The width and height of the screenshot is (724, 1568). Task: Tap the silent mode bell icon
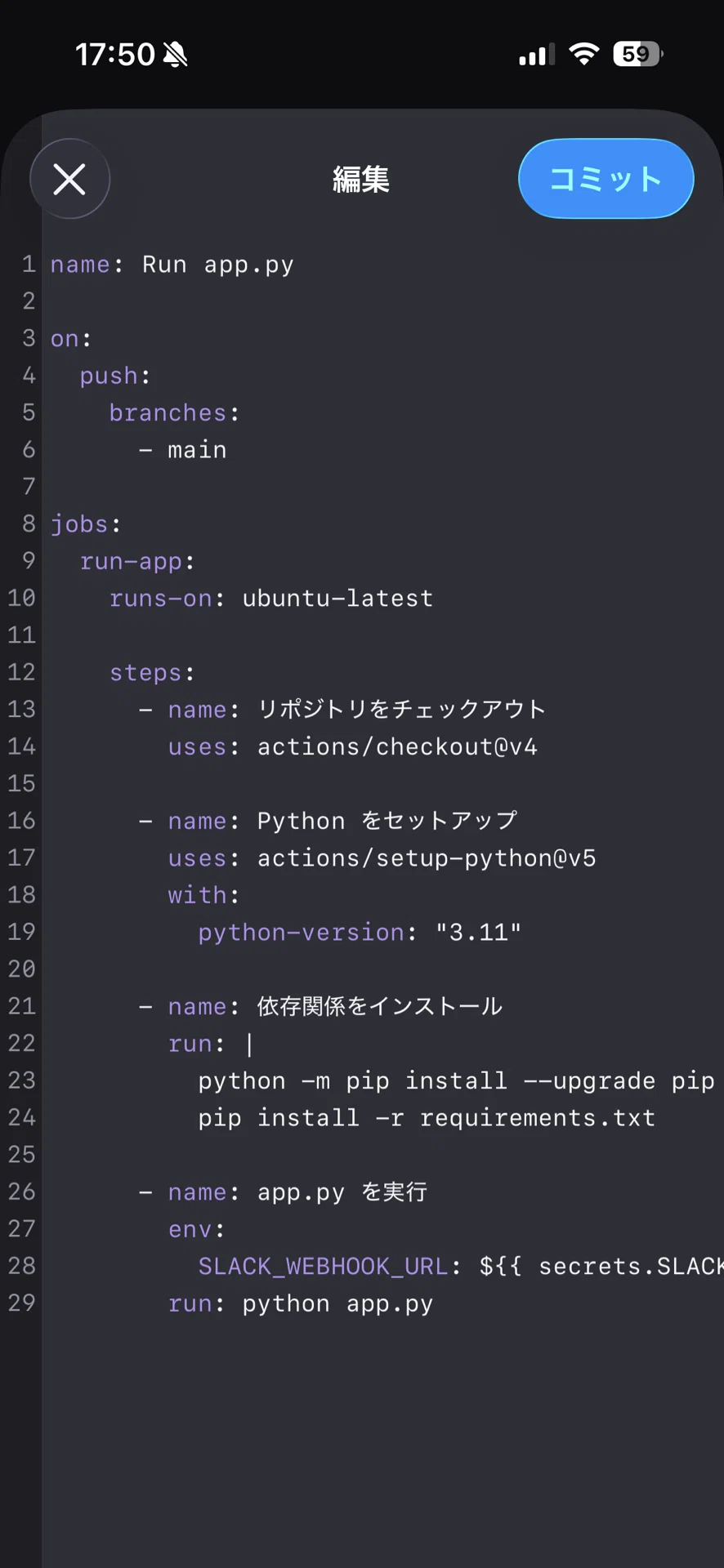(x=175, y=55)
